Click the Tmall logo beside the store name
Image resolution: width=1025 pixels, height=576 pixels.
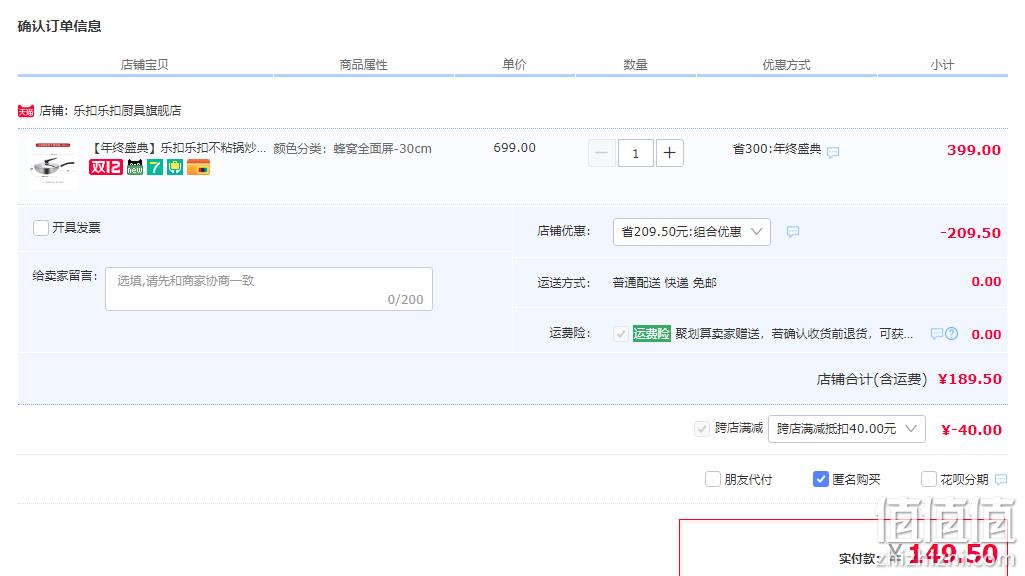pos(25,111)
